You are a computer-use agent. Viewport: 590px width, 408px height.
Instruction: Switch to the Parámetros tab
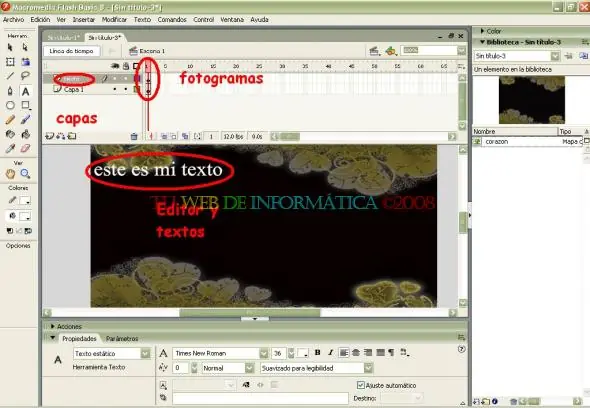pos(122,339)
